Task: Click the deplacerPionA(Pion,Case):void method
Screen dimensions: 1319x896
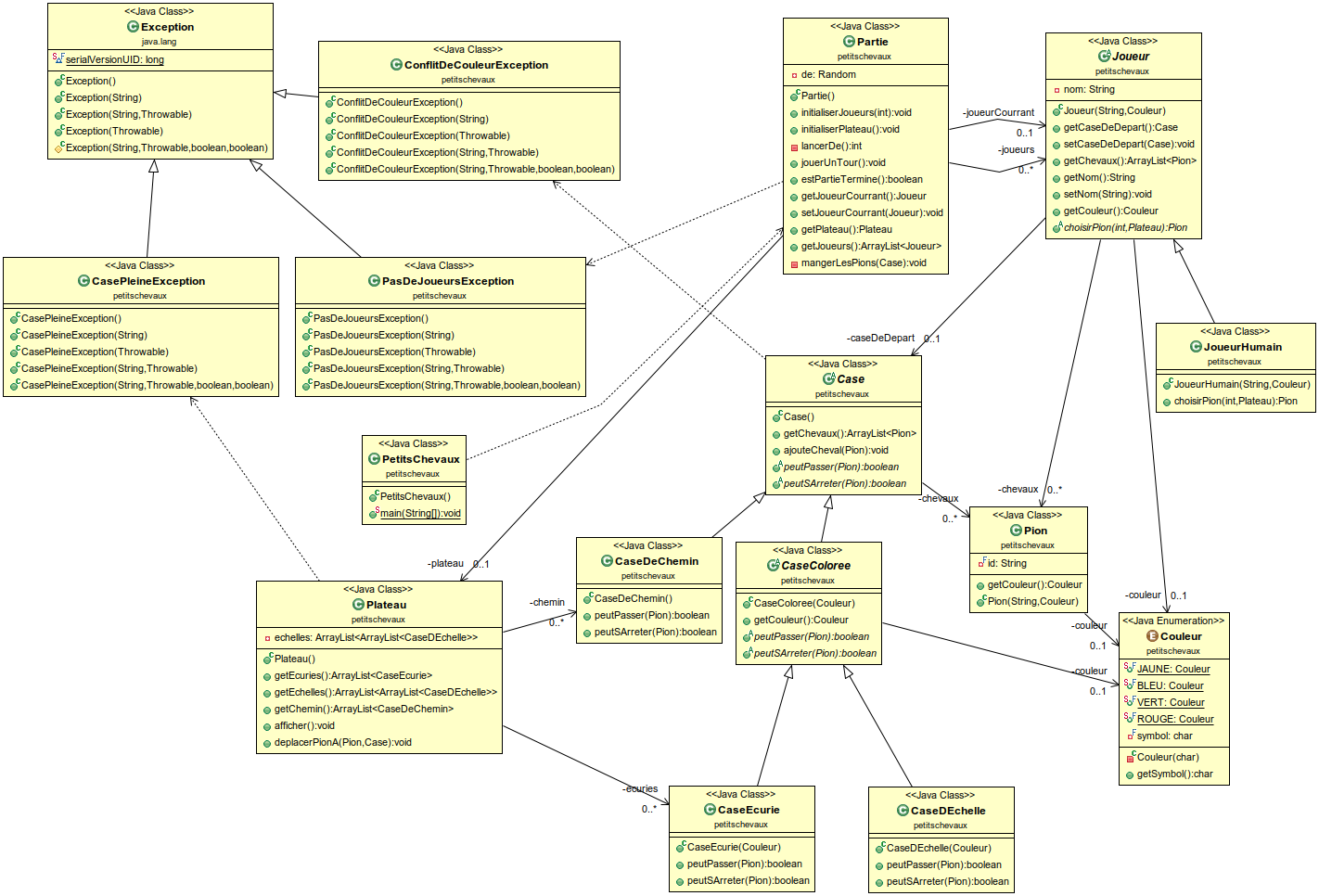Action: pyautogui.click(x=342, y=742)
